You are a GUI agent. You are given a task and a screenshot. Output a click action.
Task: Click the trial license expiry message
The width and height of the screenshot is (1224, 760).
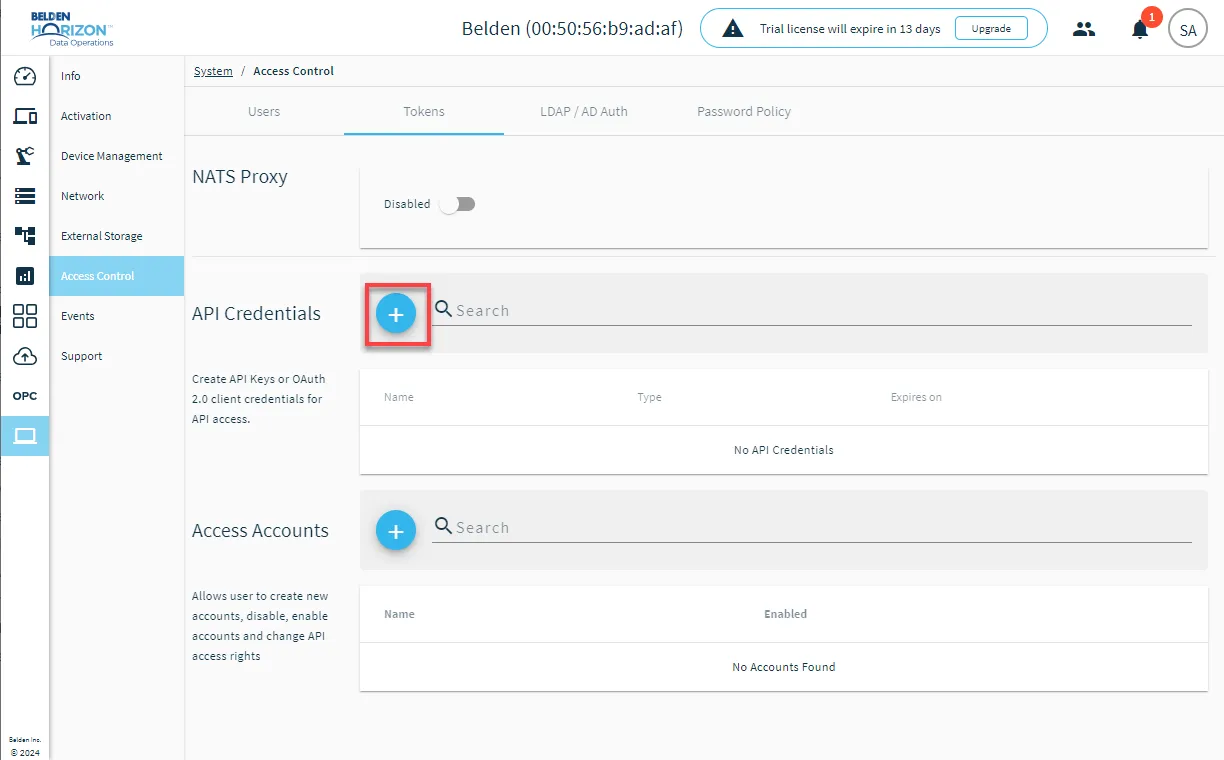pos(850,29)
